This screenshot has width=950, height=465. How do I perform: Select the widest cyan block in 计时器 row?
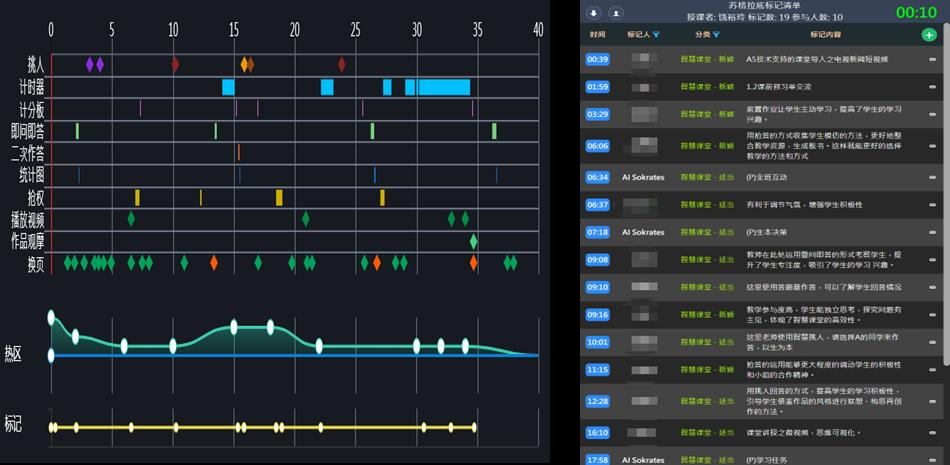tap(443, 88)
